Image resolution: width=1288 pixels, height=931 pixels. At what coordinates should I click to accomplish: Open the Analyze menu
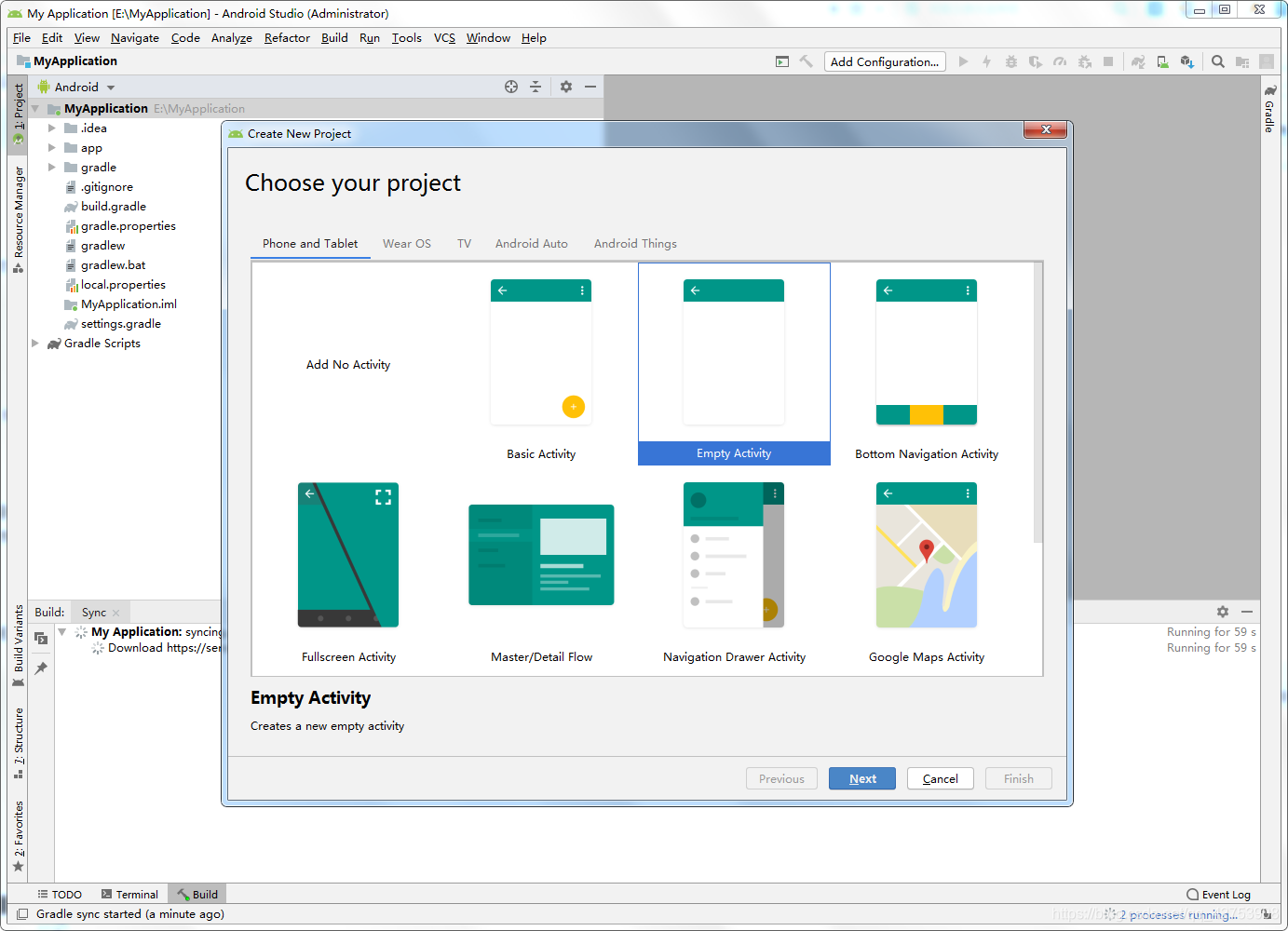[232, 38]
